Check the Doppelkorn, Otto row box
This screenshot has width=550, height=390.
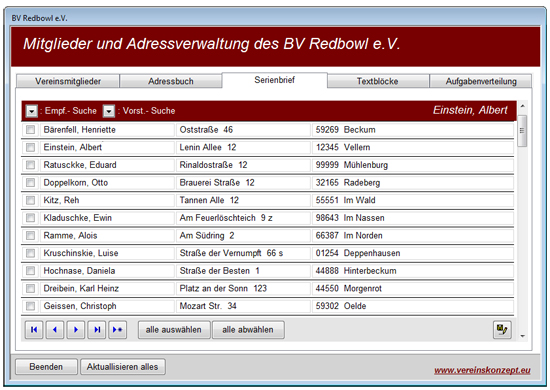tap(31, 183)
